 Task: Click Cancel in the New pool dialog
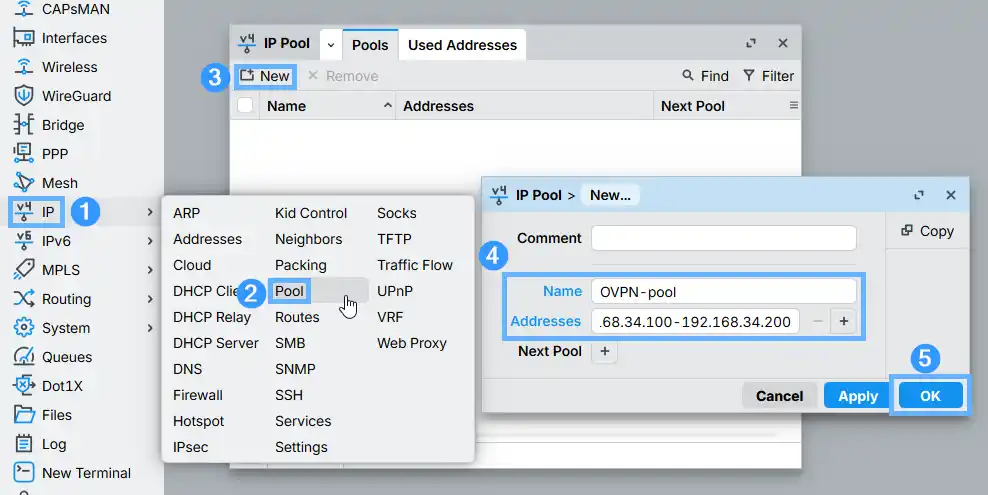tap(779, 395)
